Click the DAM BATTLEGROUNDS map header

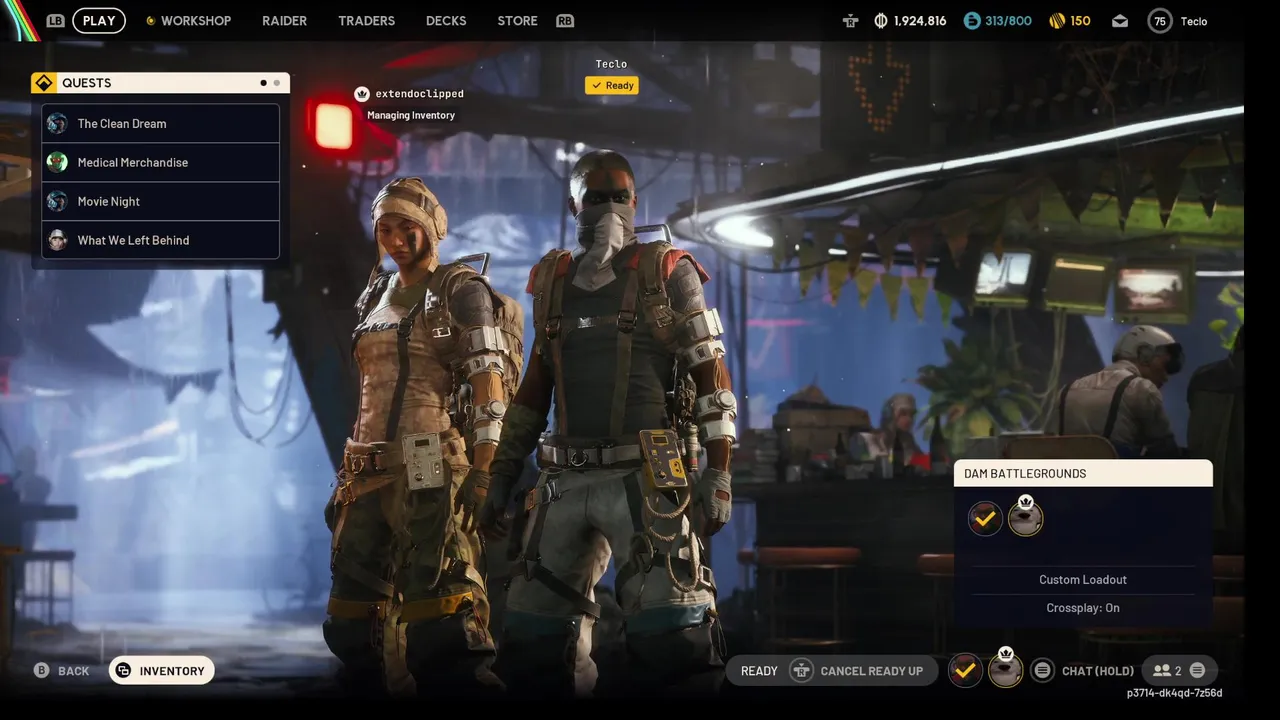(1083, 473)
